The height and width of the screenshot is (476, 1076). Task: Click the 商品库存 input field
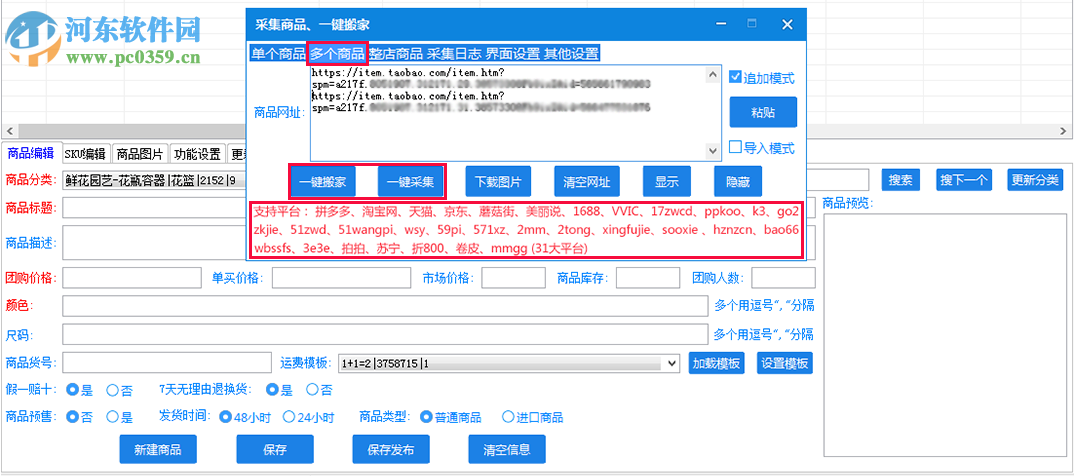click(x=648, y=278)
